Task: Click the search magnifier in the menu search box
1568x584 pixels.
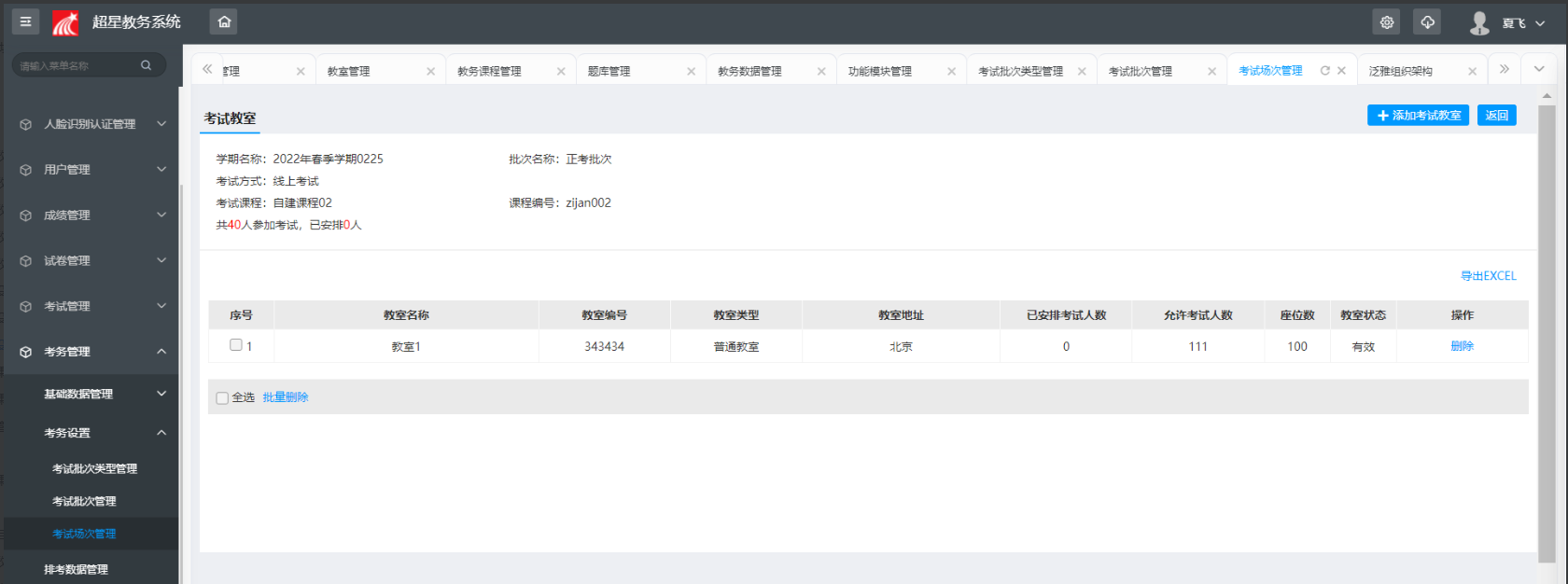Action: pos(146,65)
